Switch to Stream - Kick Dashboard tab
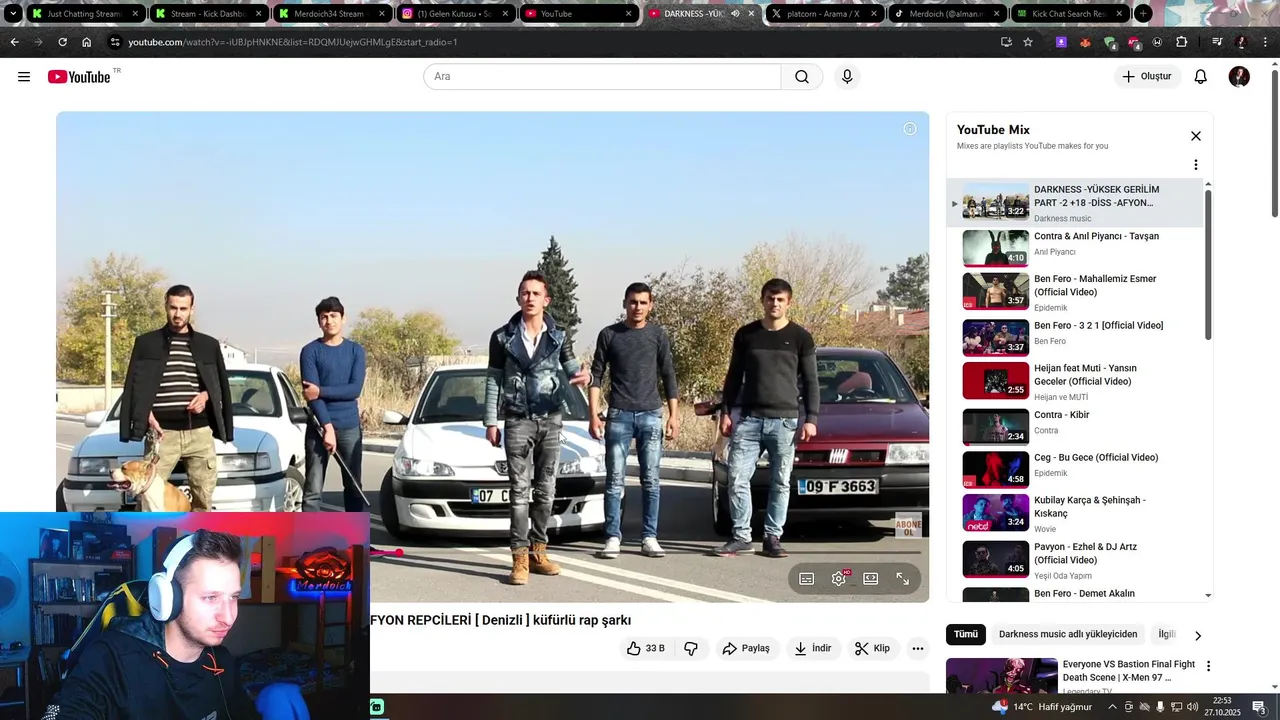Viewport: 1280px width, 720px height. pyautogui.click(x=208, y=14)
